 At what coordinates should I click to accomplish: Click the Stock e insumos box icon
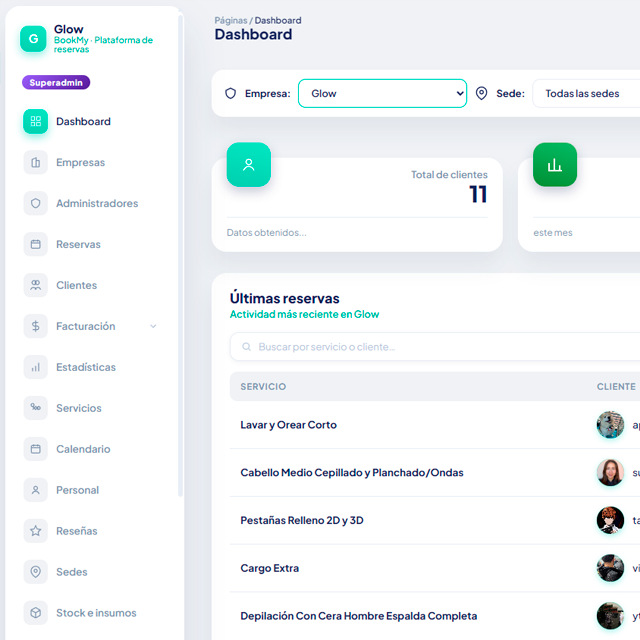[x=36, y=613]
